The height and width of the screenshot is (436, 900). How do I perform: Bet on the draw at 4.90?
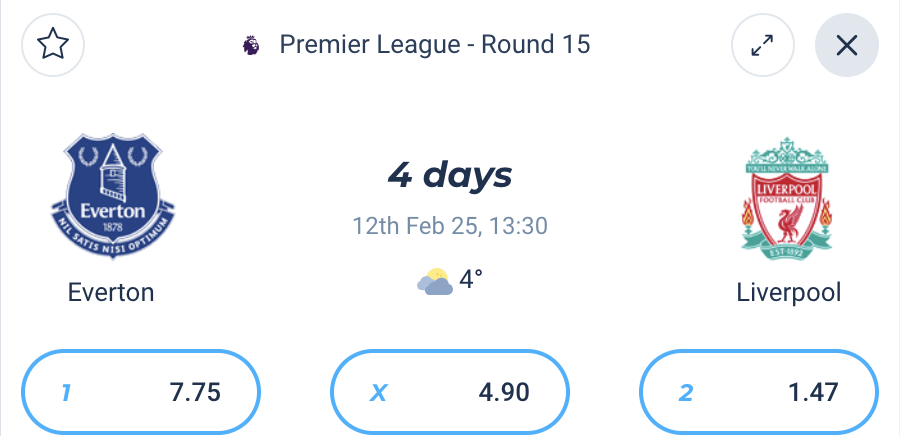[450, 392]
